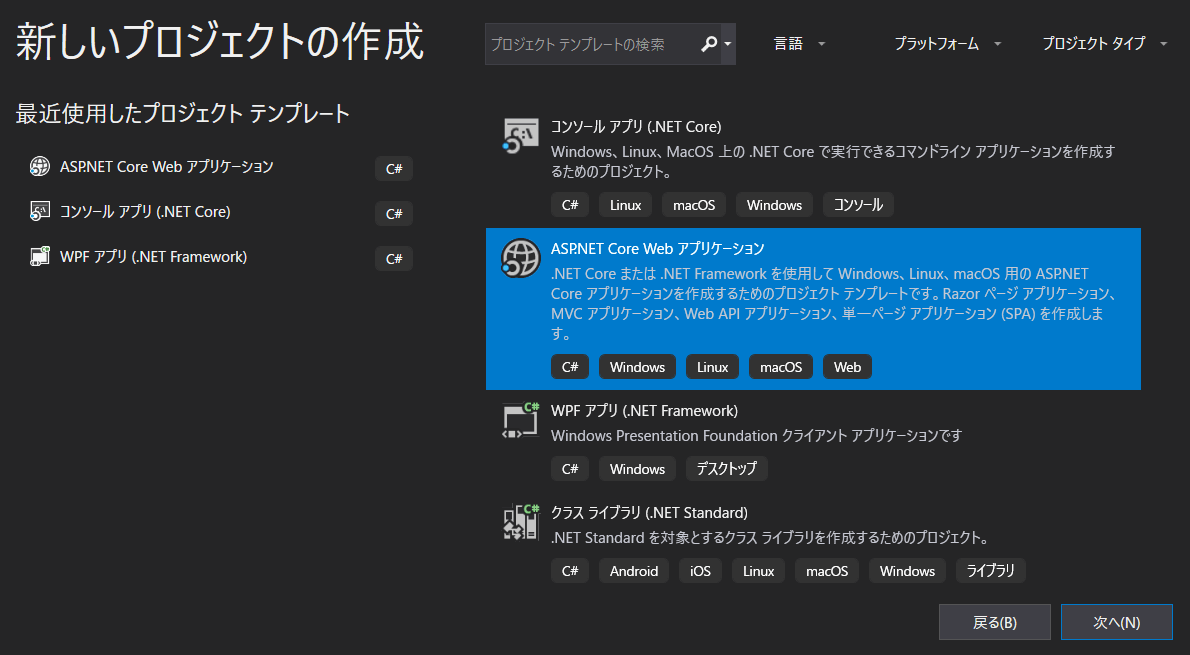1190x655 pixels.
Task: Click the デスクトップ tag under WPF template
Action: 726,469
